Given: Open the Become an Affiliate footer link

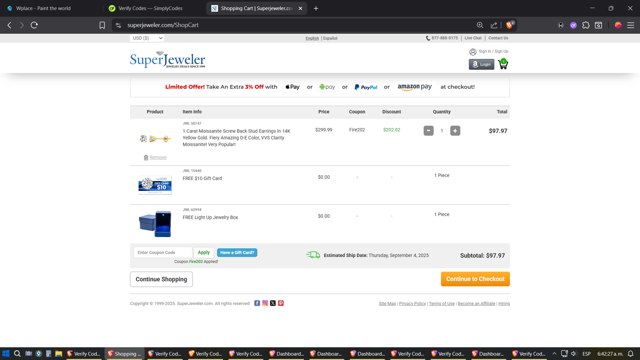Looking at the screenshot, I should click(x=476, y=304).
